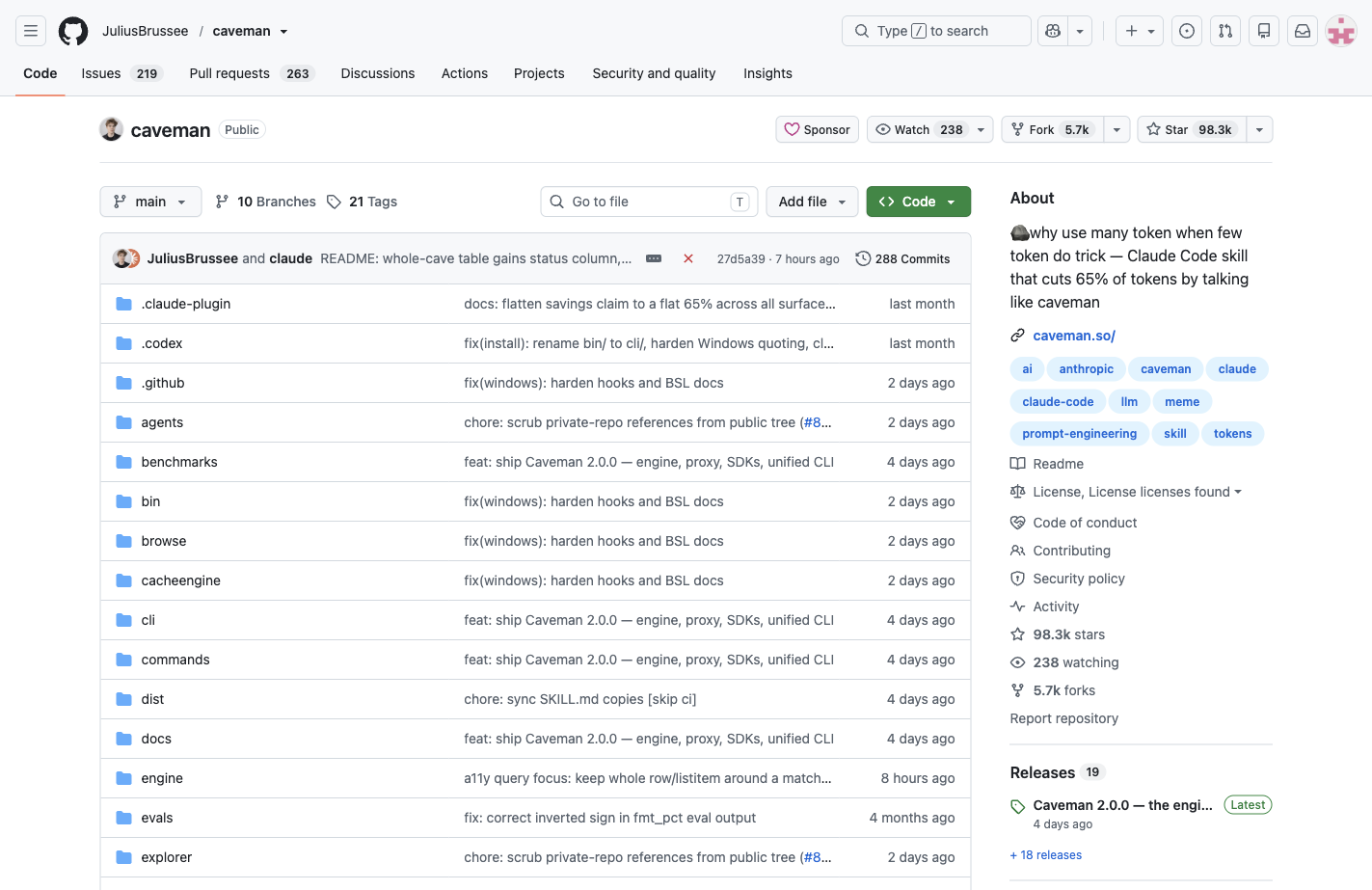
Task: Open the JuliusBrussee owner link in breadcrumb
Action: (146, 31)
